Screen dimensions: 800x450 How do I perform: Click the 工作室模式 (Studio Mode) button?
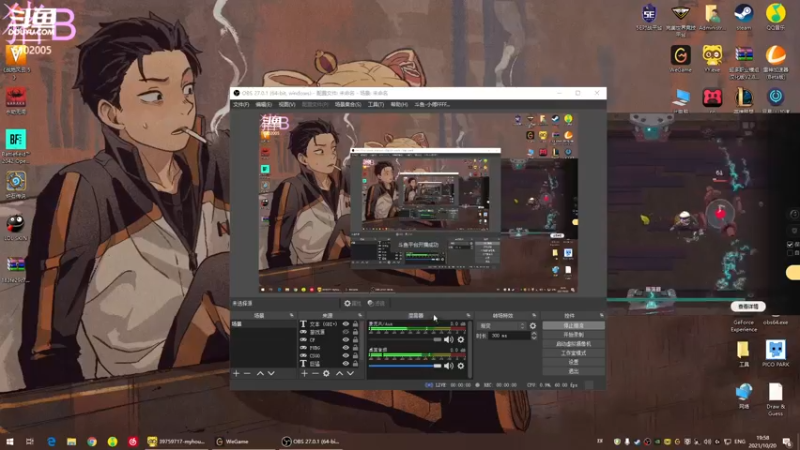573,353
